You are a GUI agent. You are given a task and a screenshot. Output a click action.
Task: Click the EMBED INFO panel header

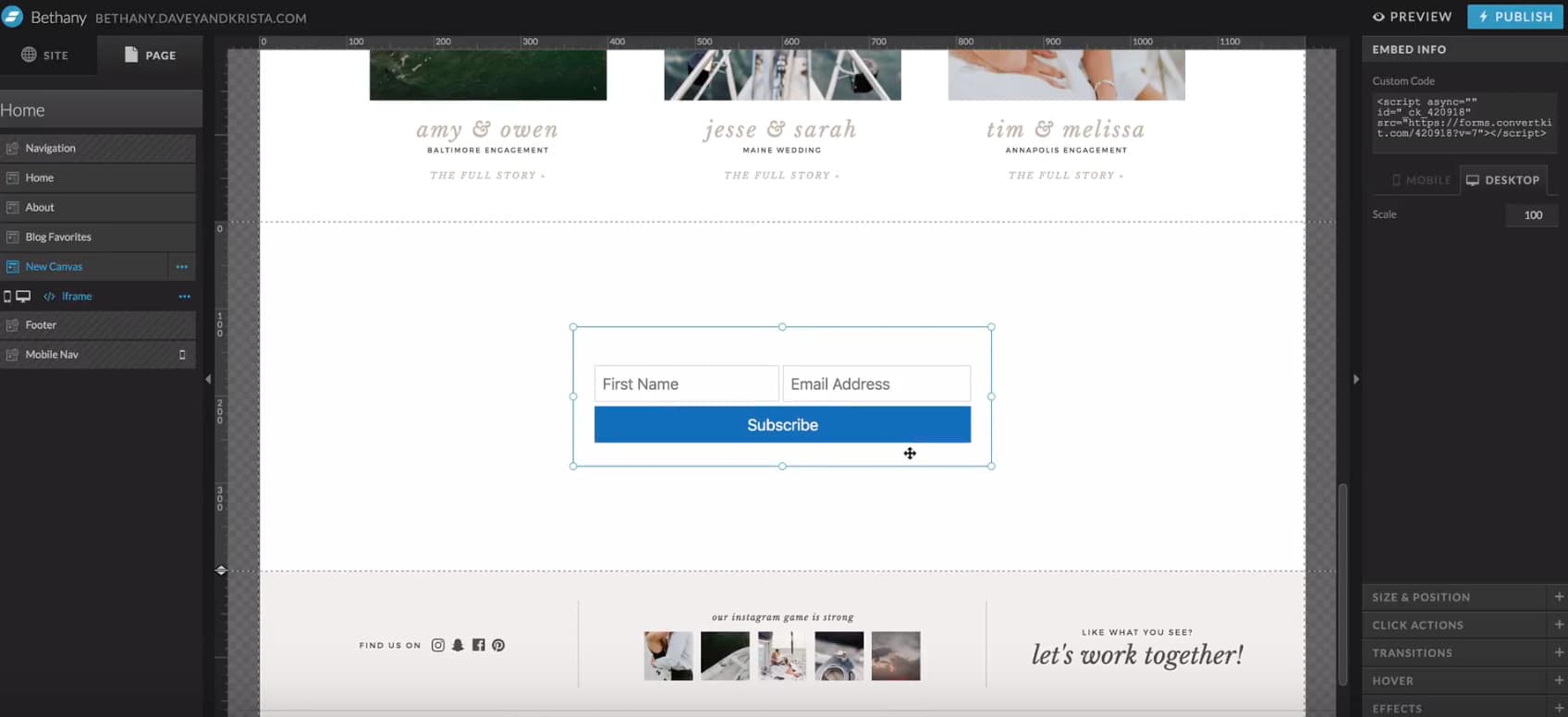click(1464, 50)
